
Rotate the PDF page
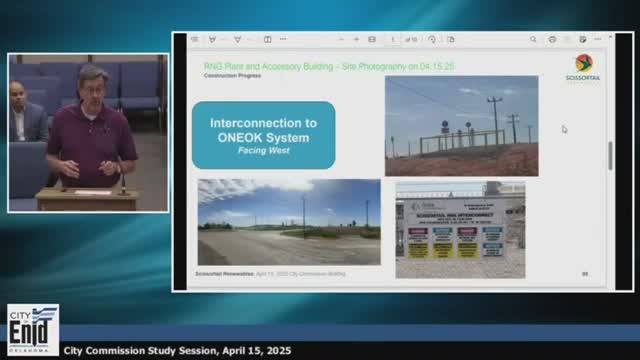432,40
